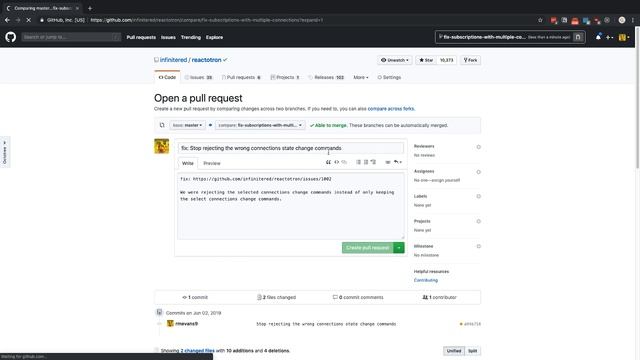Image resolution: width=640 pixels, height=360 pixels.
Task: Go back with browser back arrow
Action: click(x=7, y=20)
